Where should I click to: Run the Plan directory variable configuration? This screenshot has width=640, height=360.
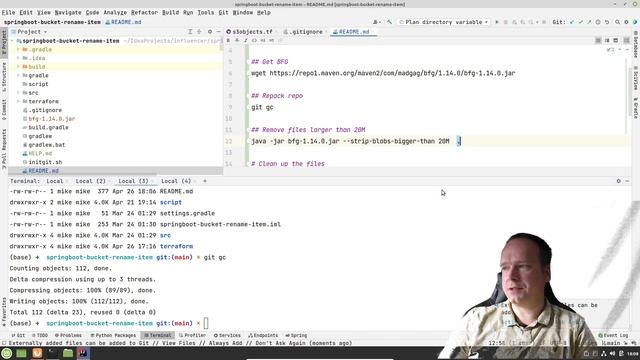pyautogui.click(x=497, y=22)
